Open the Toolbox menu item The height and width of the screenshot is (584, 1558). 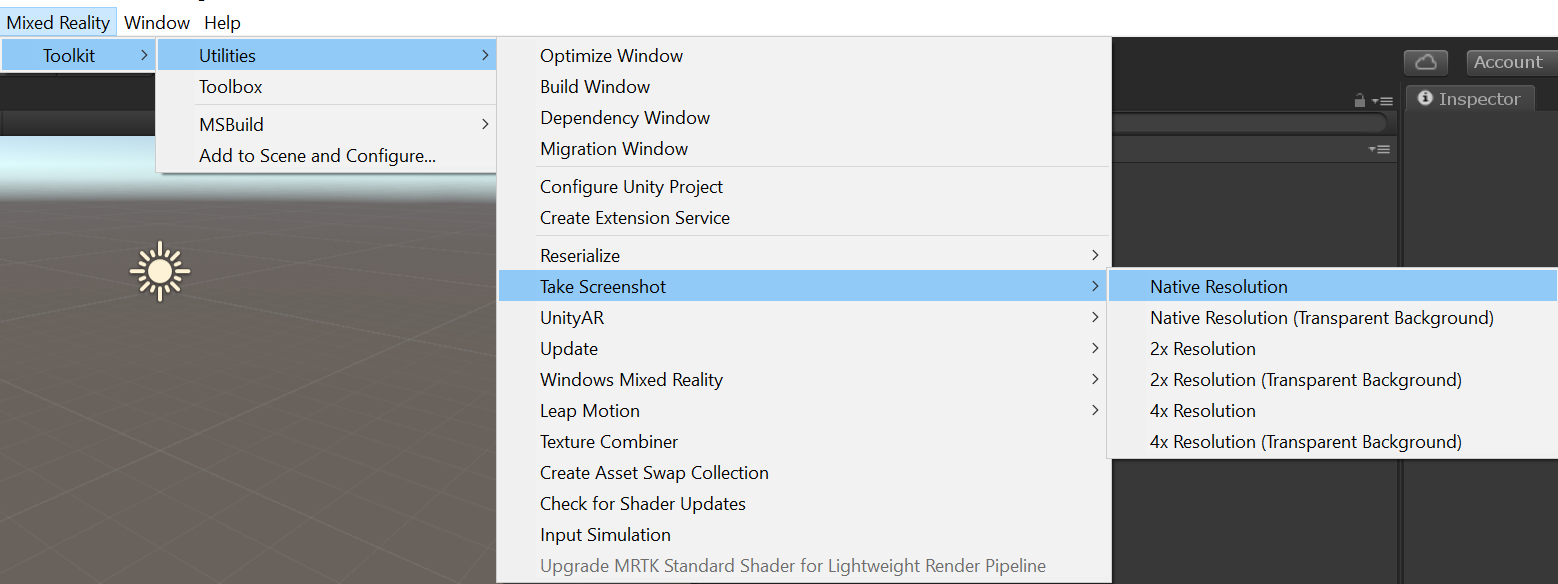pyautogui.click(x=230, y=87)
